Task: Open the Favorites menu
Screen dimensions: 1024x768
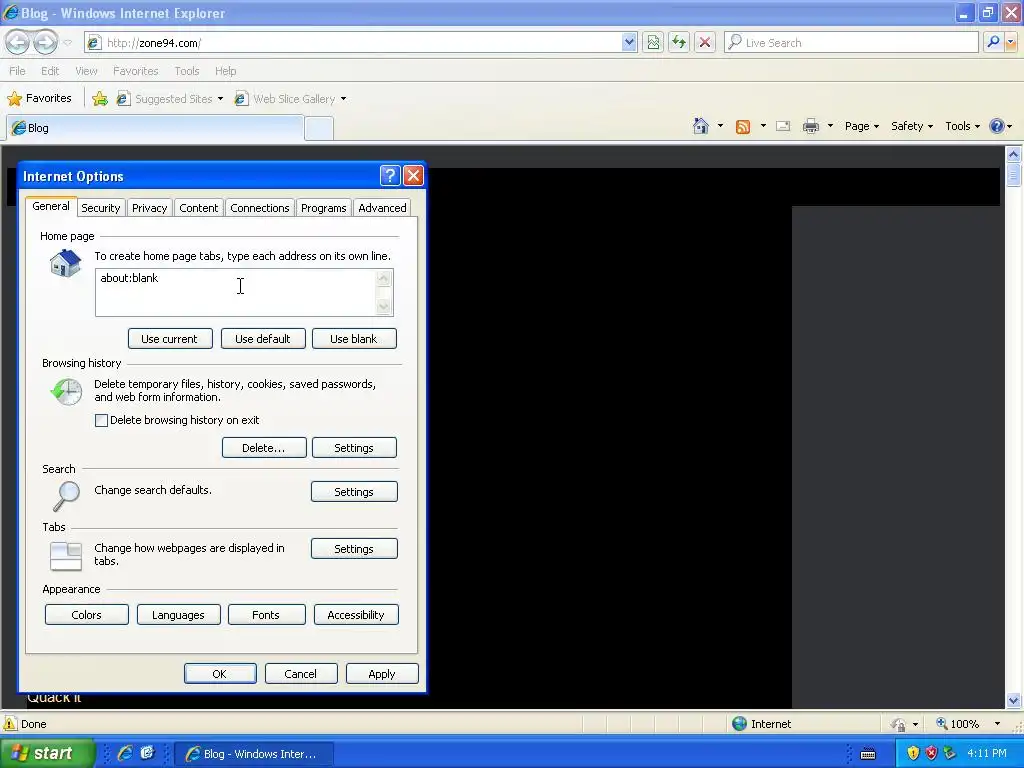Action: tap(135, 71)
